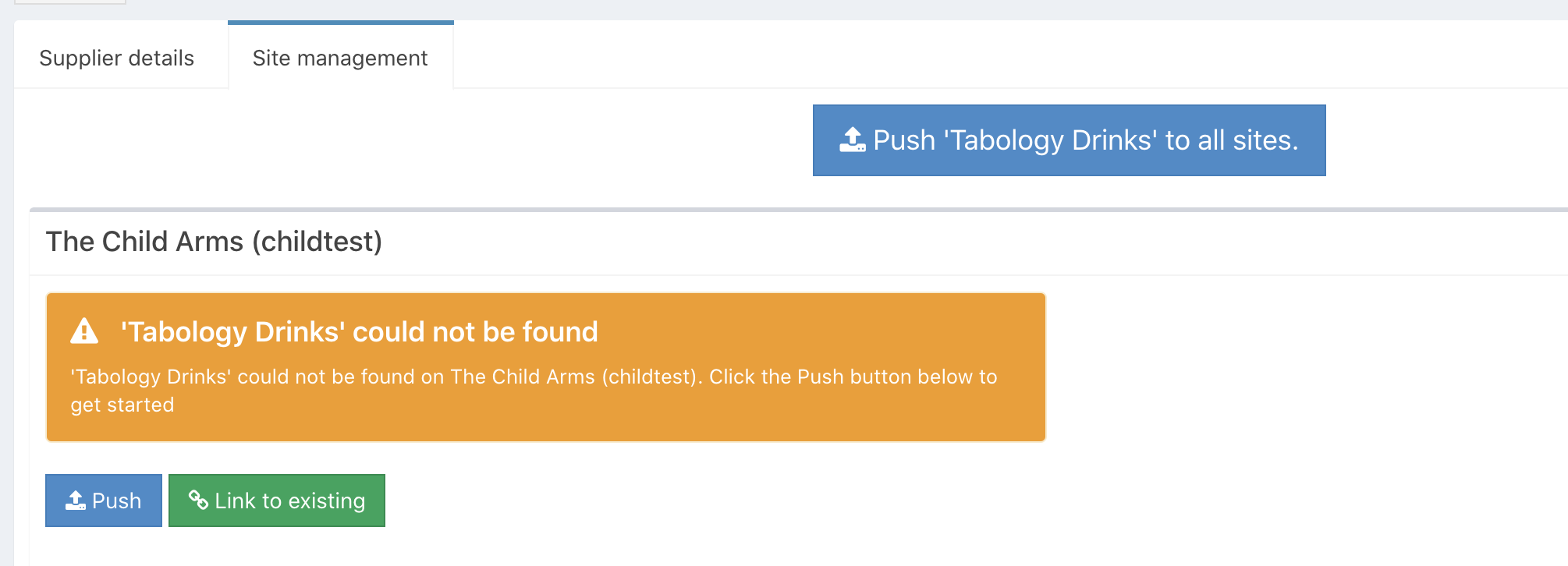Click the warning triangle icon in the alert

84,331
